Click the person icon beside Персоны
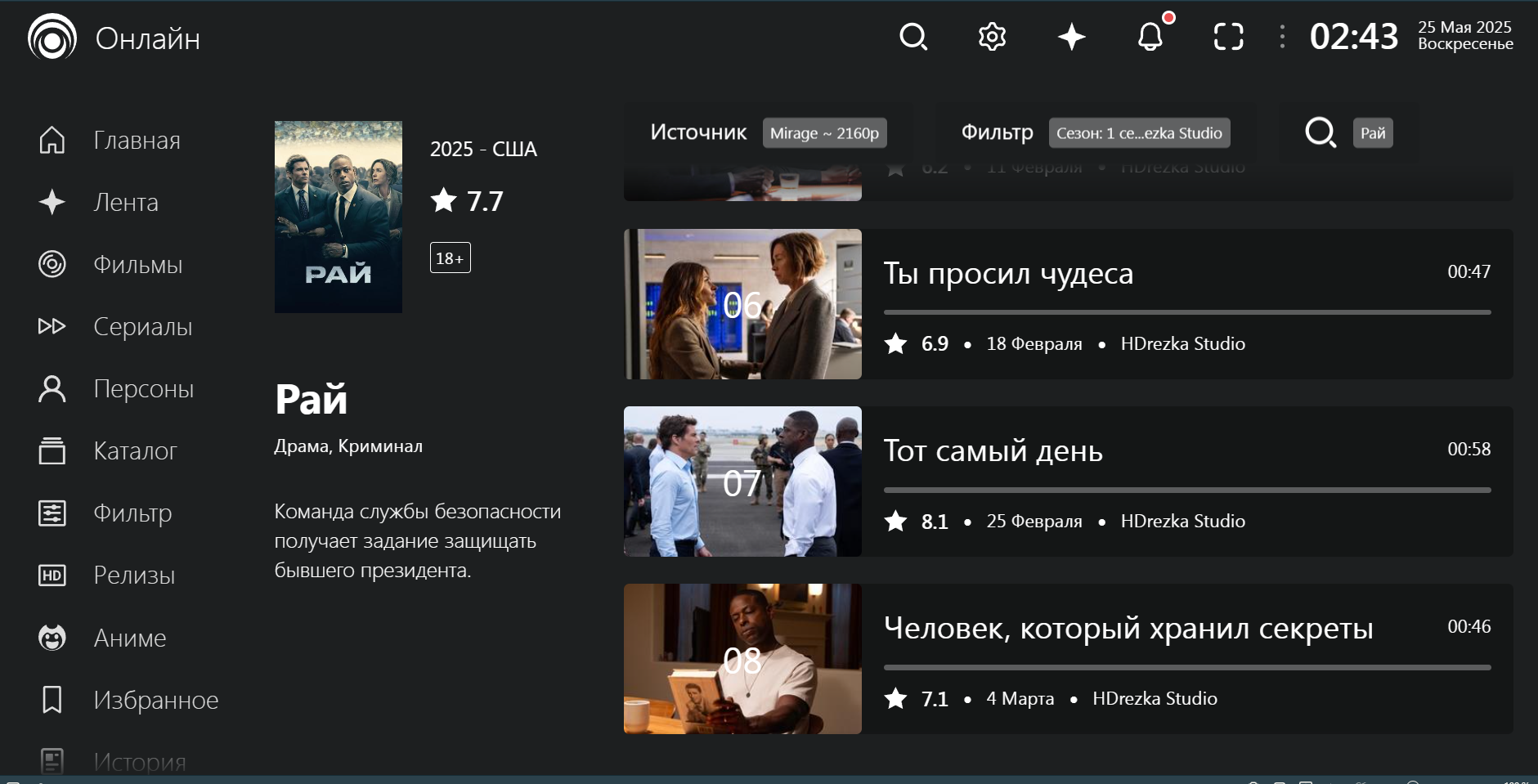The height and width of the screenshot is (784, 1538). (52, 388)
